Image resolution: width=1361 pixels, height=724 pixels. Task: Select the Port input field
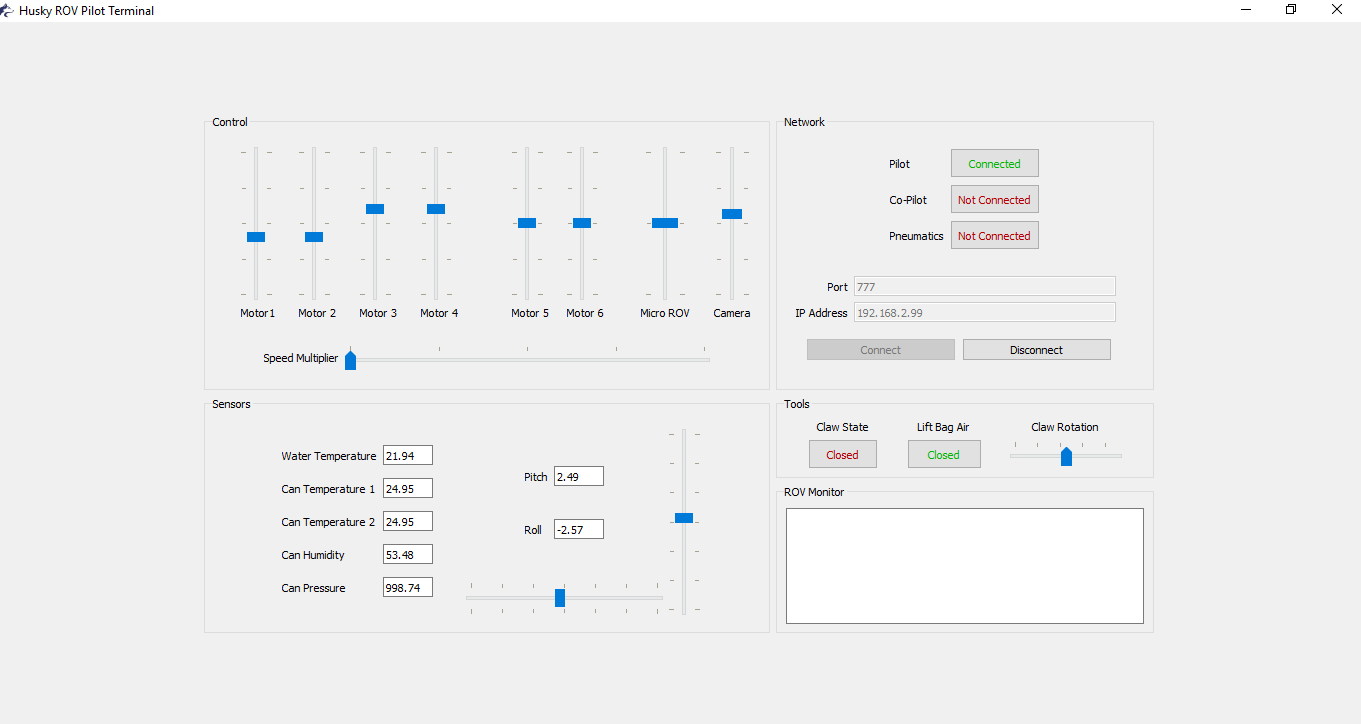984,286
